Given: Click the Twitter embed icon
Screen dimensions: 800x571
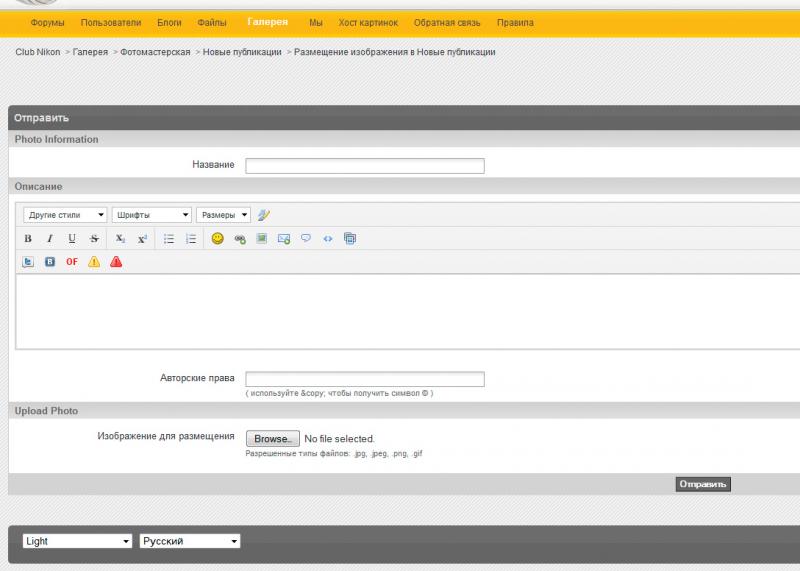Looking at the screenshot, I should pyautogui.click(x=28, y=262).
